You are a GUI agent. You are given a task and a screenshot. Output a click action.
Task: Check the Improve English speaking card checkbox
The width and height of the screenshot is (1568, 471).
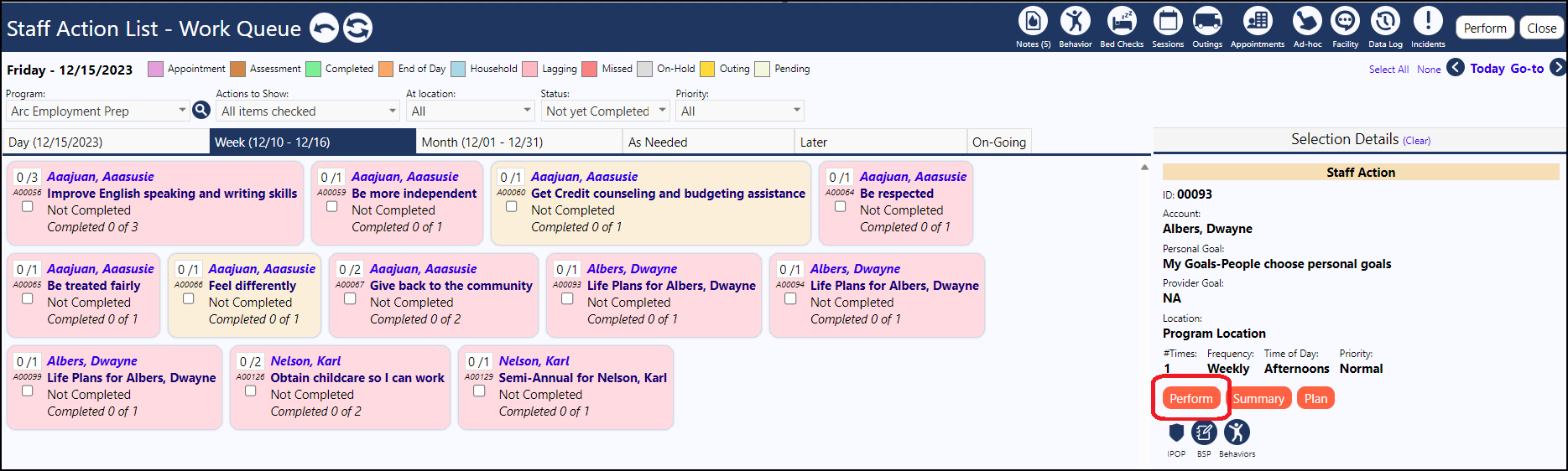pos(28,207)
